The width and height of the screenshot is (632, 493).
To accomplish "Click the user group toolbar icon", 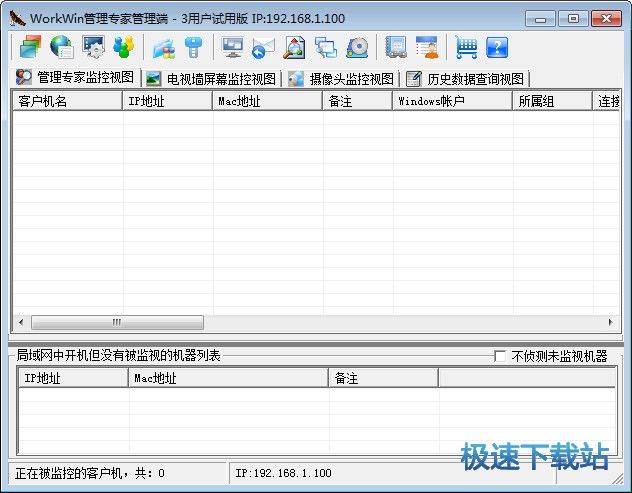I will (123, 46).
